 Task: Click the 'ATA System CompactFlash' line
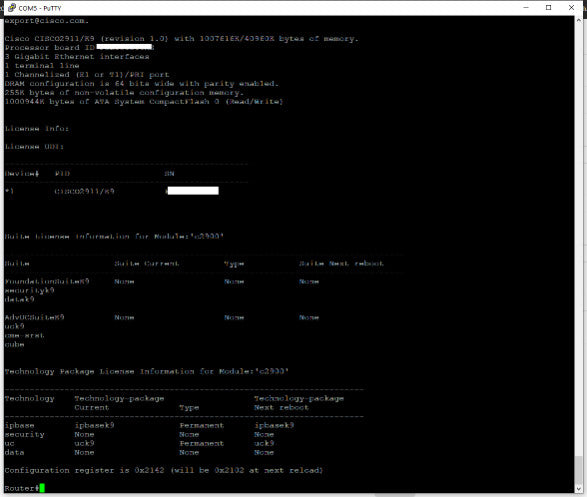pyautogui.click(x=144, y=102)
